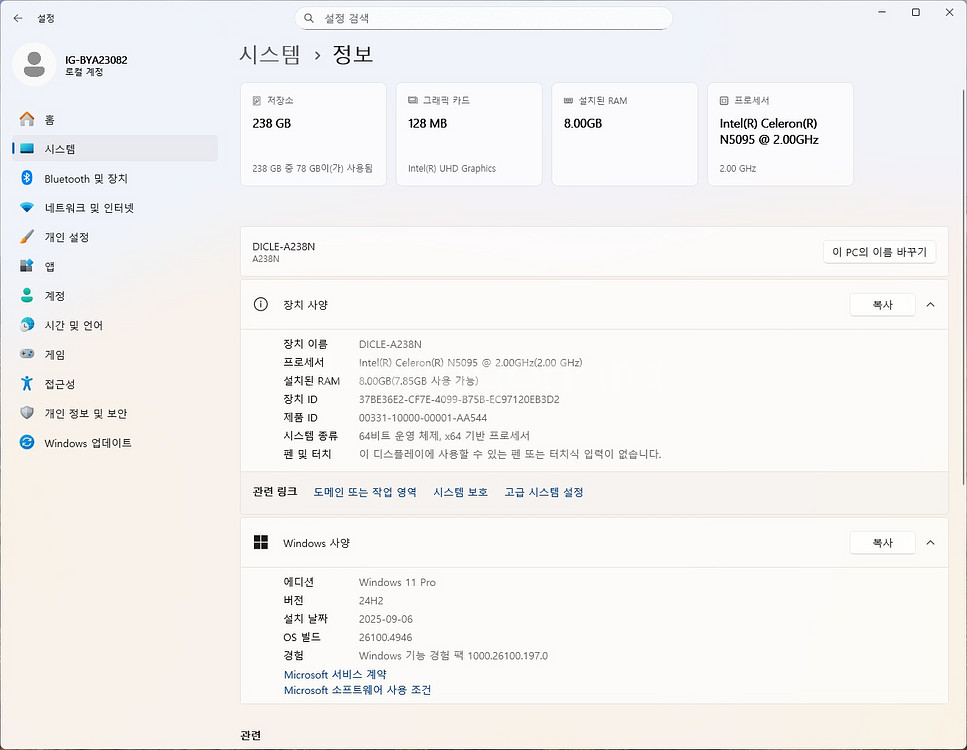
Task: Open Microsoft 소프트웨어 사용 조건 link
Action: click(357, 690)
